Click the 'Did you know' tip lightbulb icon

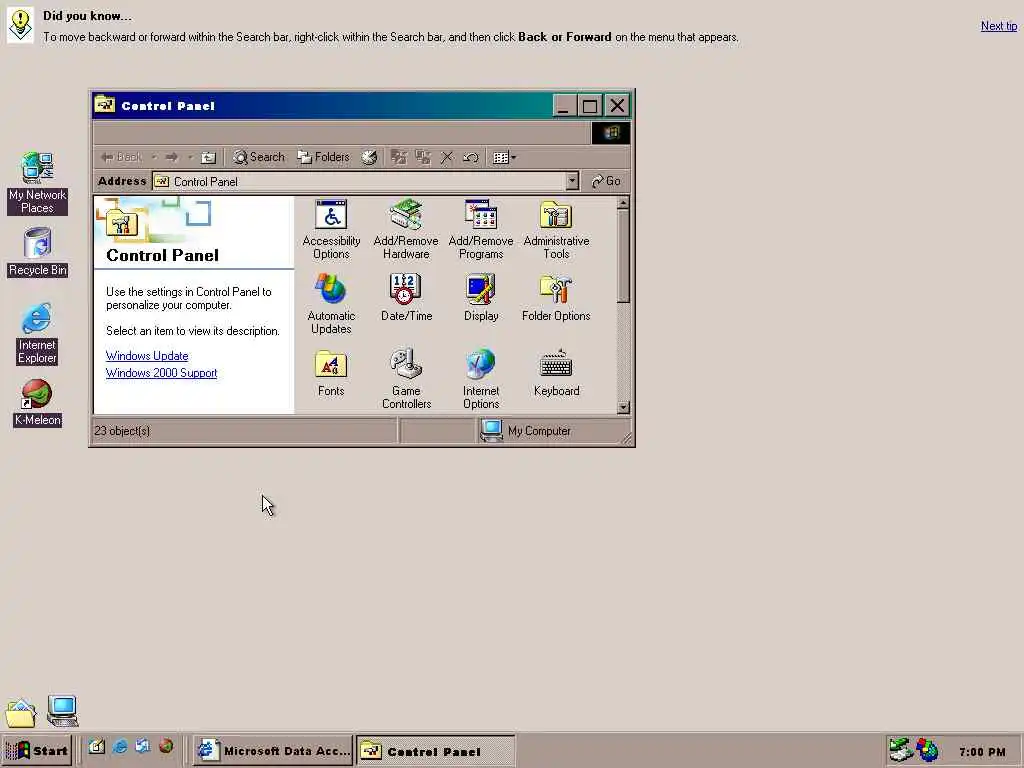tap(20, 25)
